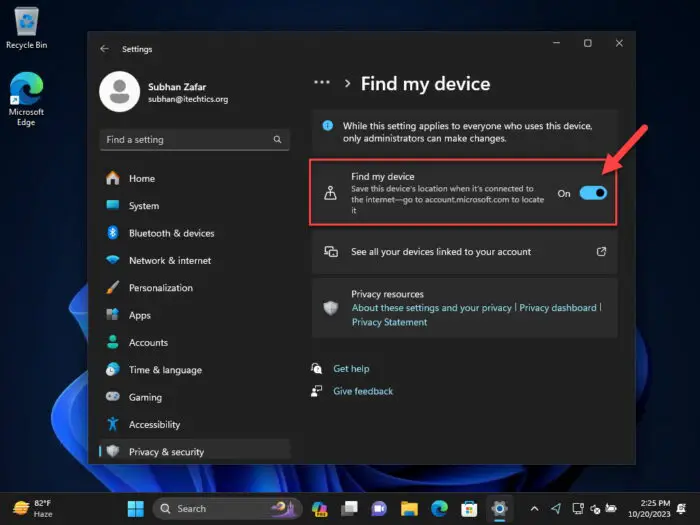Screen dimensions: 700x525
Task: Click Get help link
Action: click(351, 369)
